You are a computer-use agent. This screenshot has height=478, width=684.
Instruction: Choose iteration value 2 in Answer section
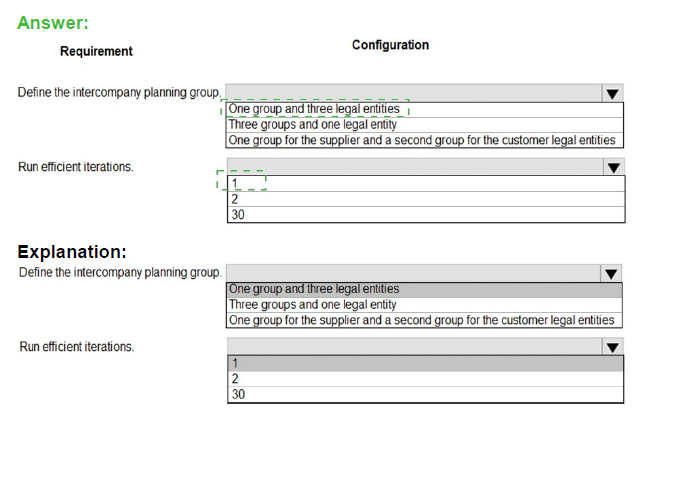(x=235, y=198)
